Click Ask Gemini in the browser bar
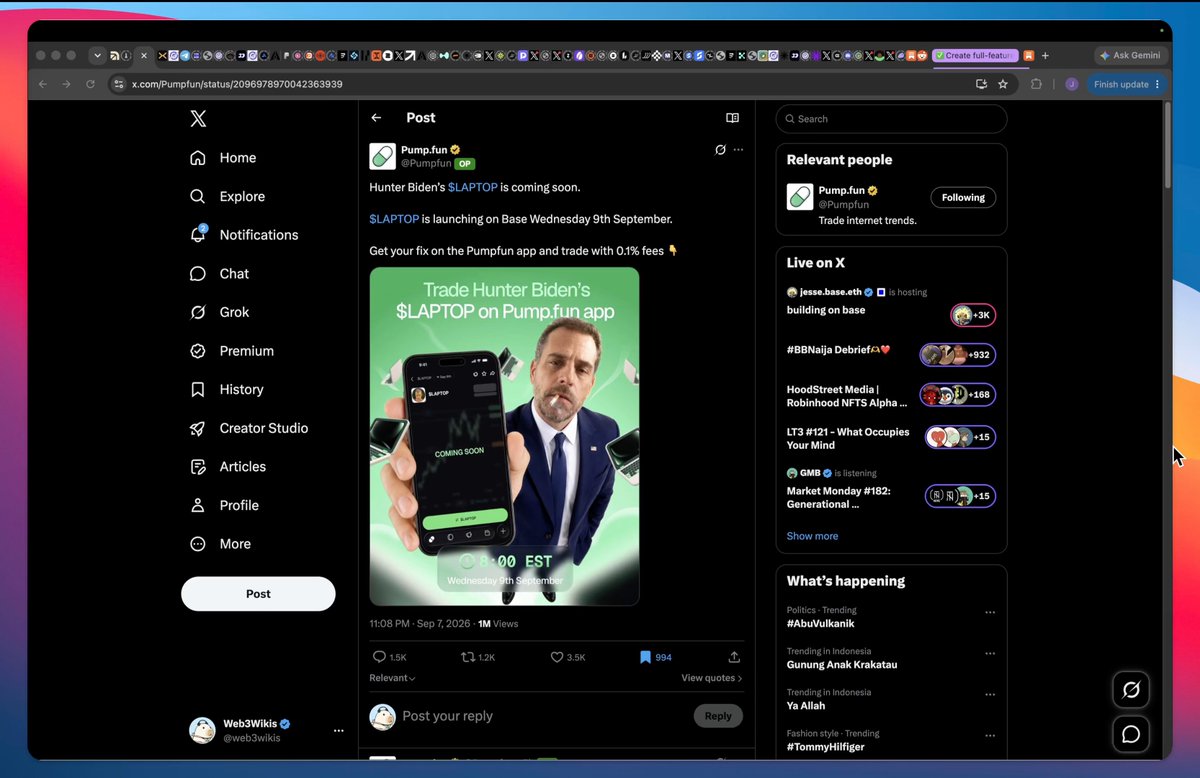The image size is (1200, 778). [x=1131, y=55]
